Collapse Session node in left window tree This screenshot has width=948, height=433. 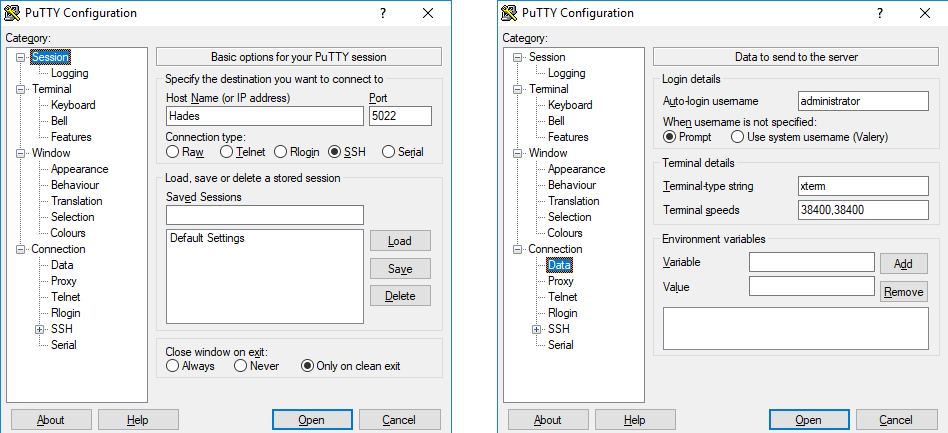(x=22, y=57)
